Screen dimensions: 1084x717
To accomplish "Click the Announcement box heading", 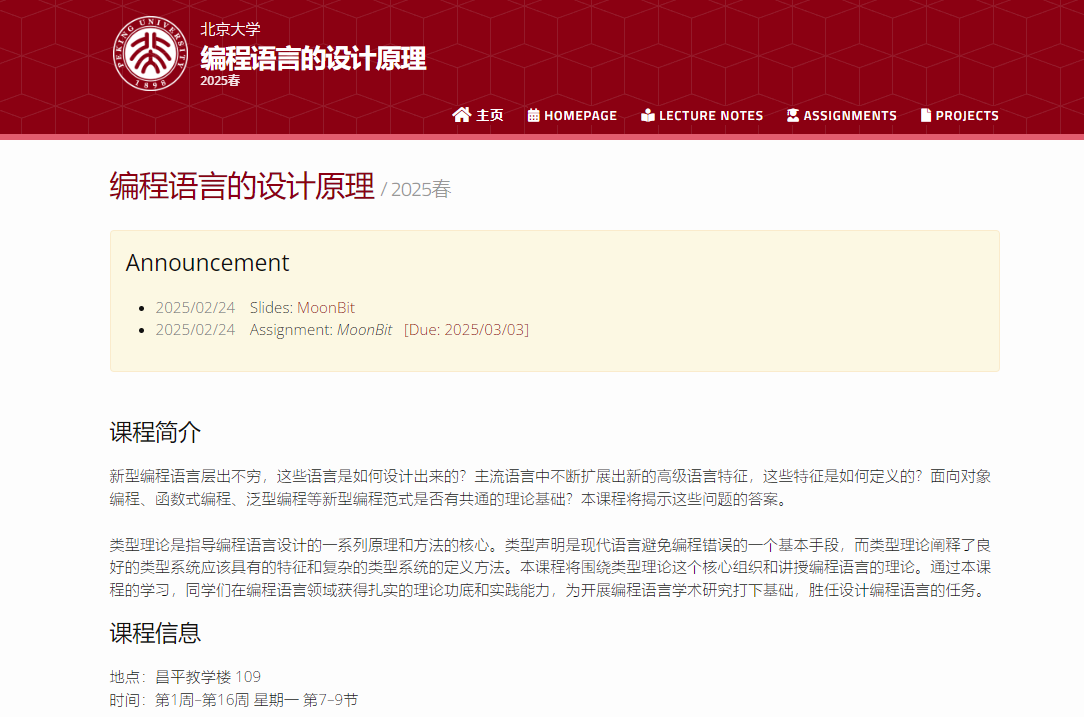I will click(207, 262).
